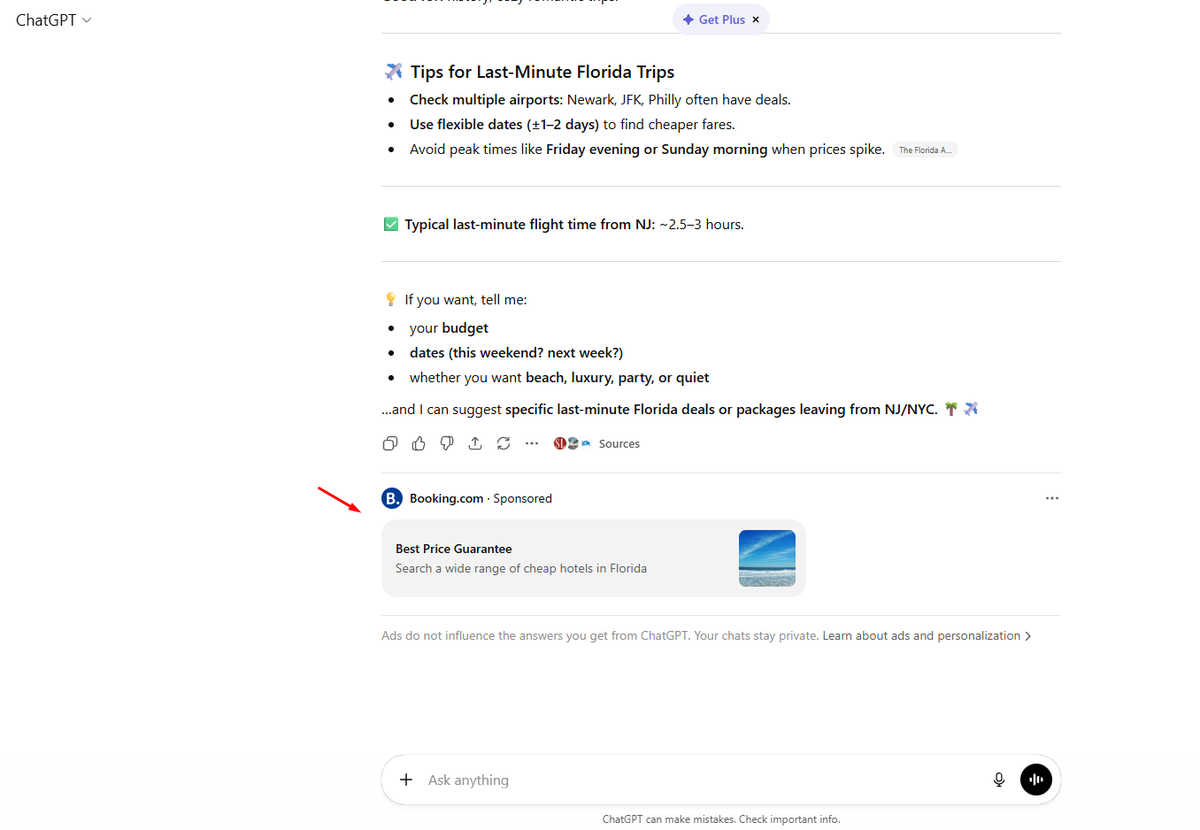Click the 'your budget' bullet

[449, 328]
